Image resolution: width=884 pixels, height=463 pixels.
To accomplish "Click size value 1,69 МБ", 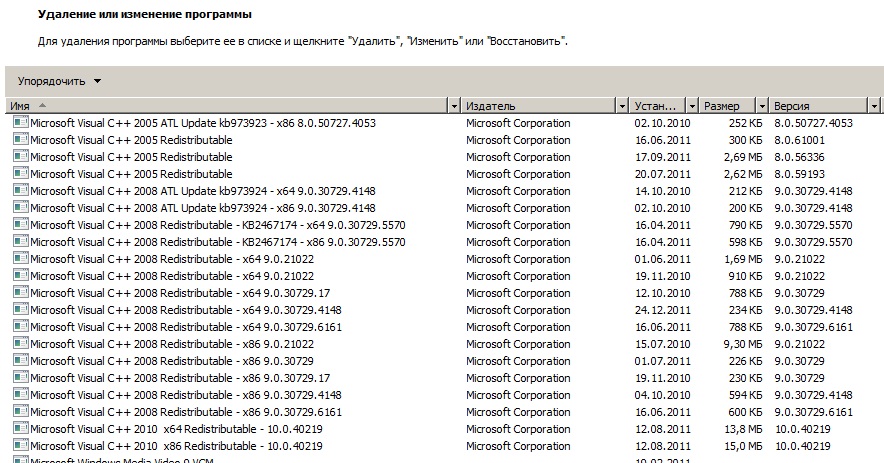I will coord(742,259).
